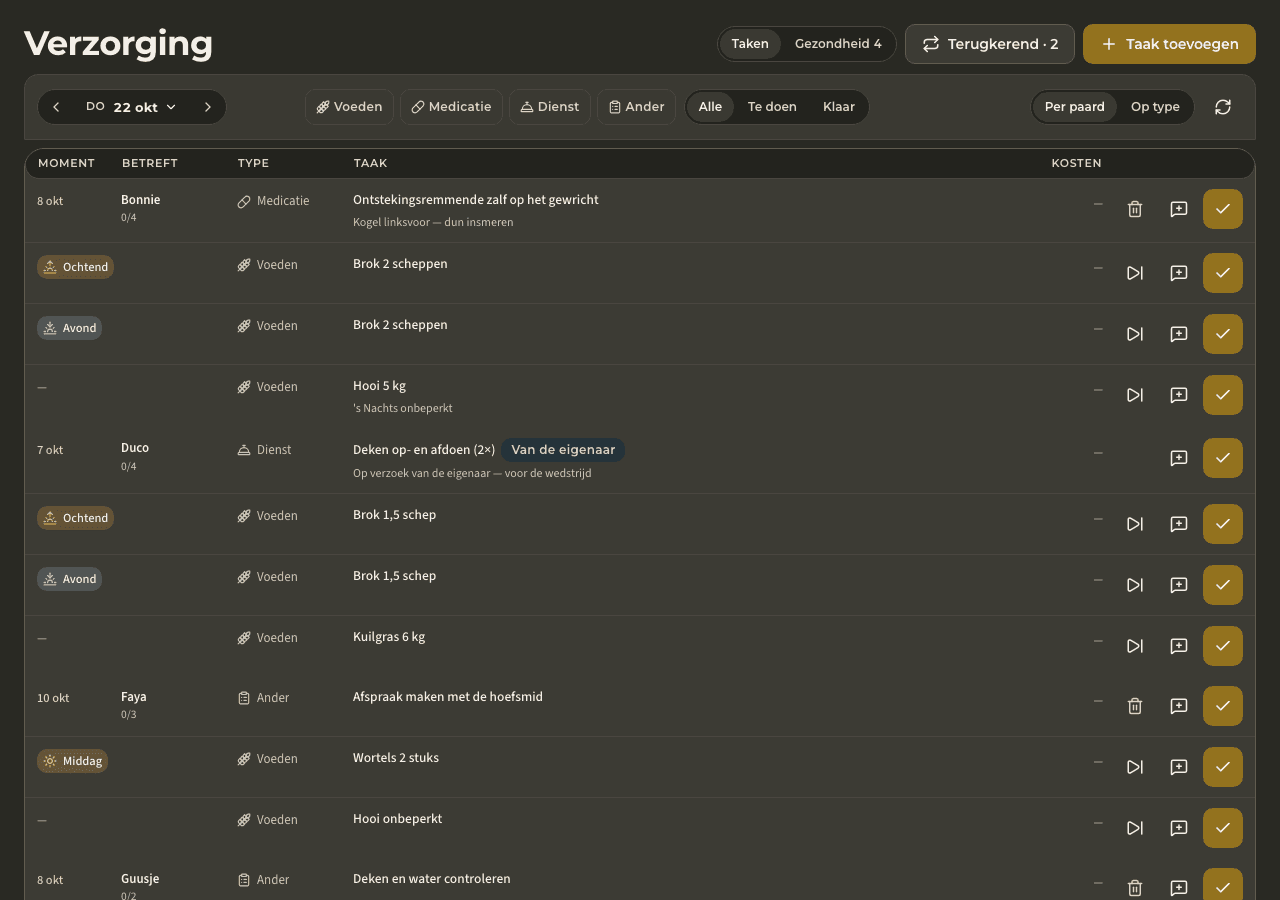Skip the Hooi onbeperkt feeding
The image size is (1280, 900).
coord(1135,828)
